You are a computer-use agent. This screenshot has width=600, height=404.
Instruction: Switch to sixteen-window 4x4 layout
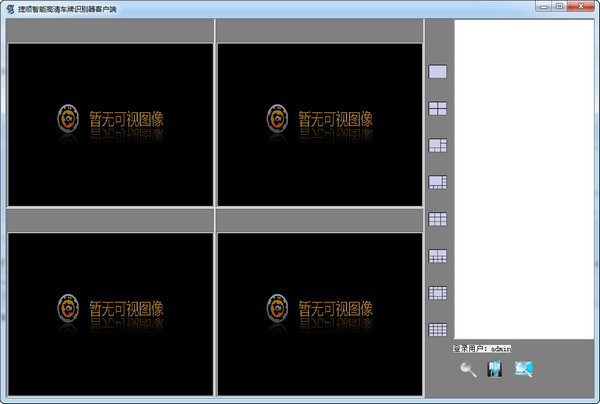tap(437, 330)
